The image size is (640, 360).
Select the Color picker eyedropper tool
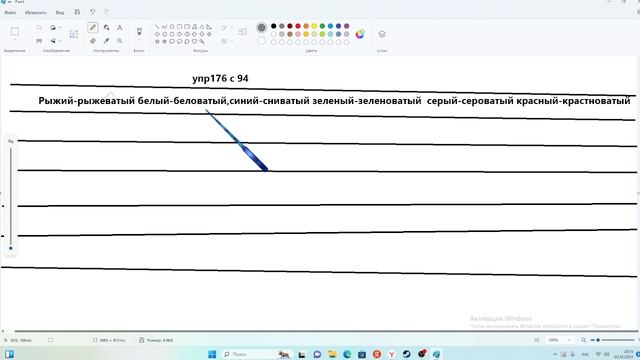(x=107, y=41)
